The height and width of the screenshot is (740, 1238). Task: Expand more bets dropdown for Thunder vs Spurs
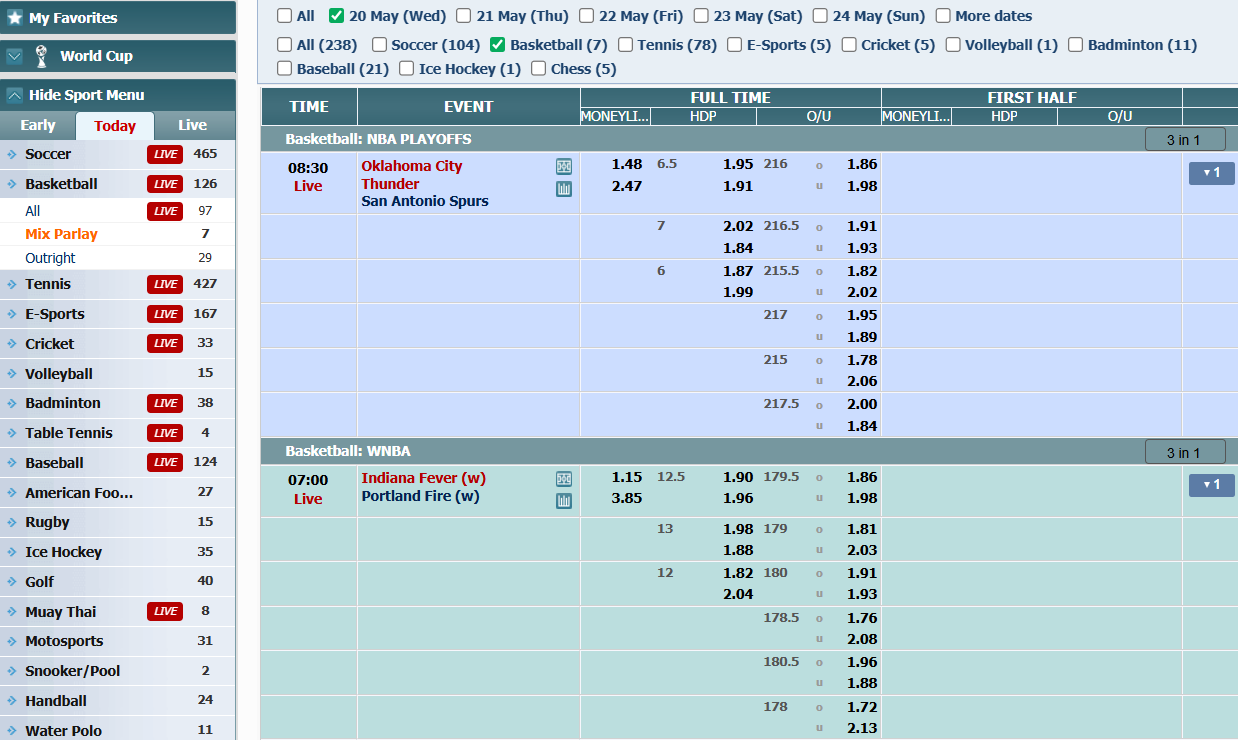[1211, 173]
